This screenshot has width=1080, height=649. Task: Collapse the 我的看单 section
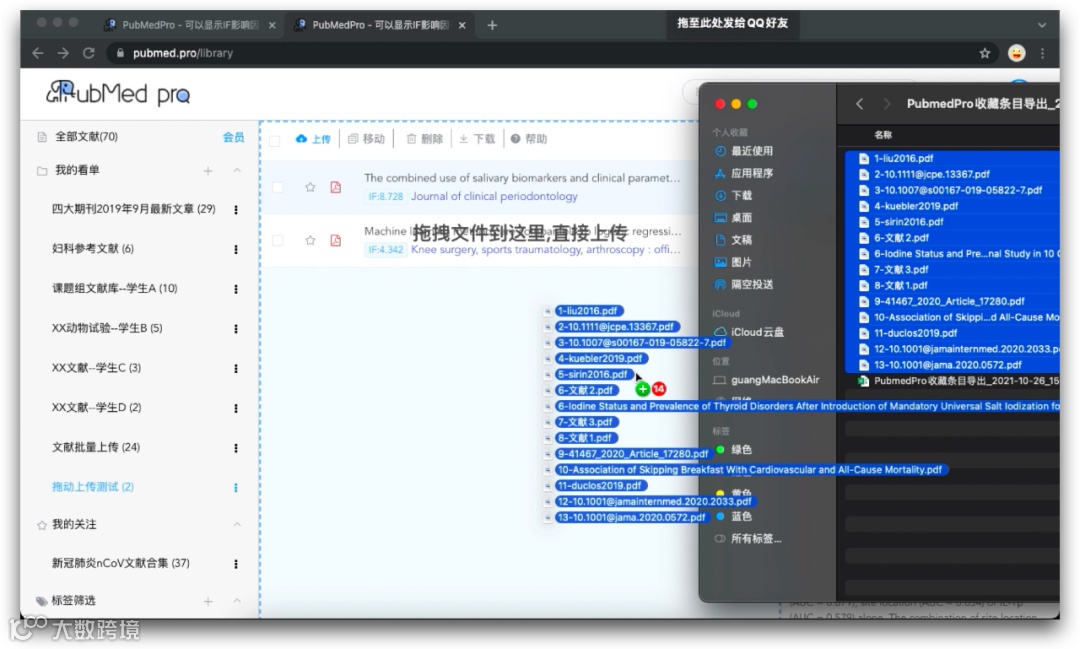(x=237, y=170)
